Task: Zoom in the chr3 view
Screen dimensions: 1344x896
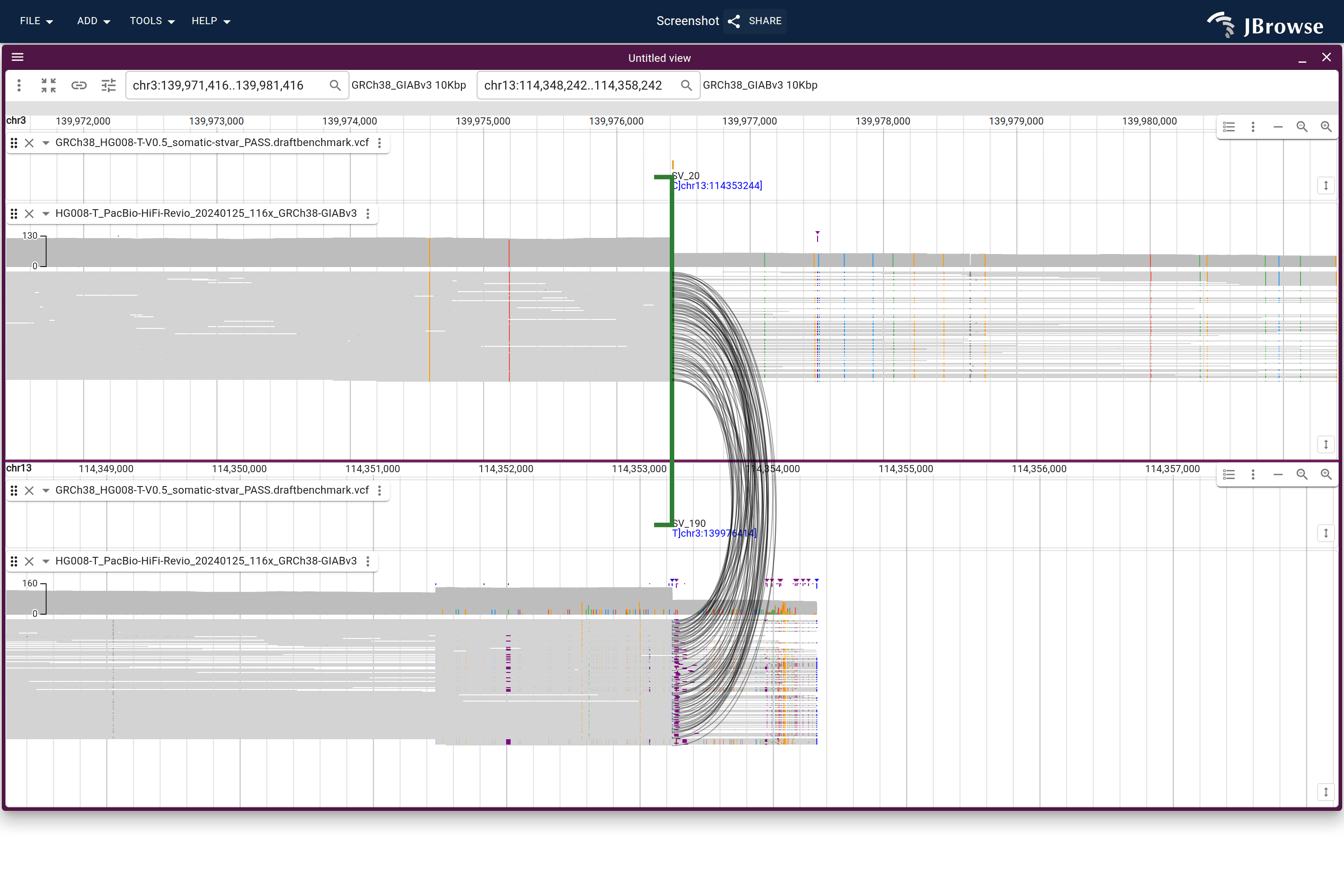Action: [x=1326, y=127]
